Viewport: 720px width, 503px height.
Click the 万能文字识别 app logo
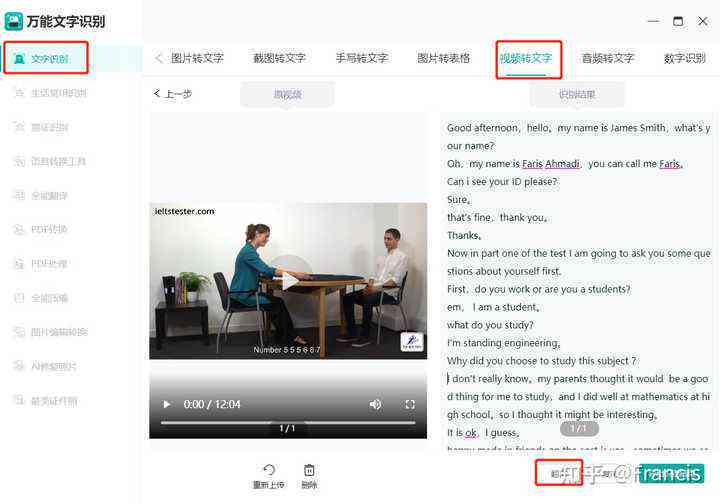coord(13,21)
